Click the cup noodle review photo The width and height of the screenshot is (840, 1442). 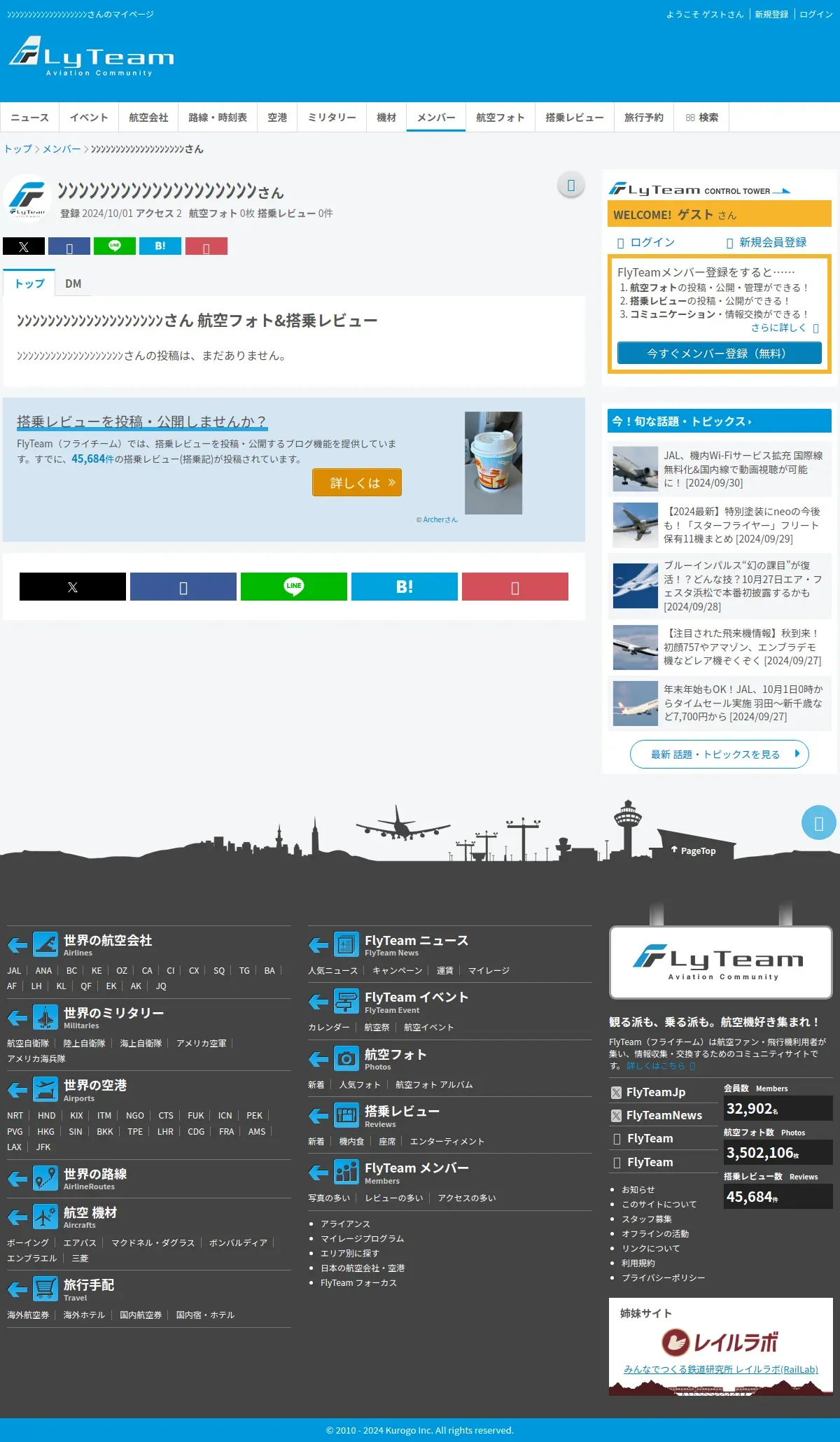(493, 463)
